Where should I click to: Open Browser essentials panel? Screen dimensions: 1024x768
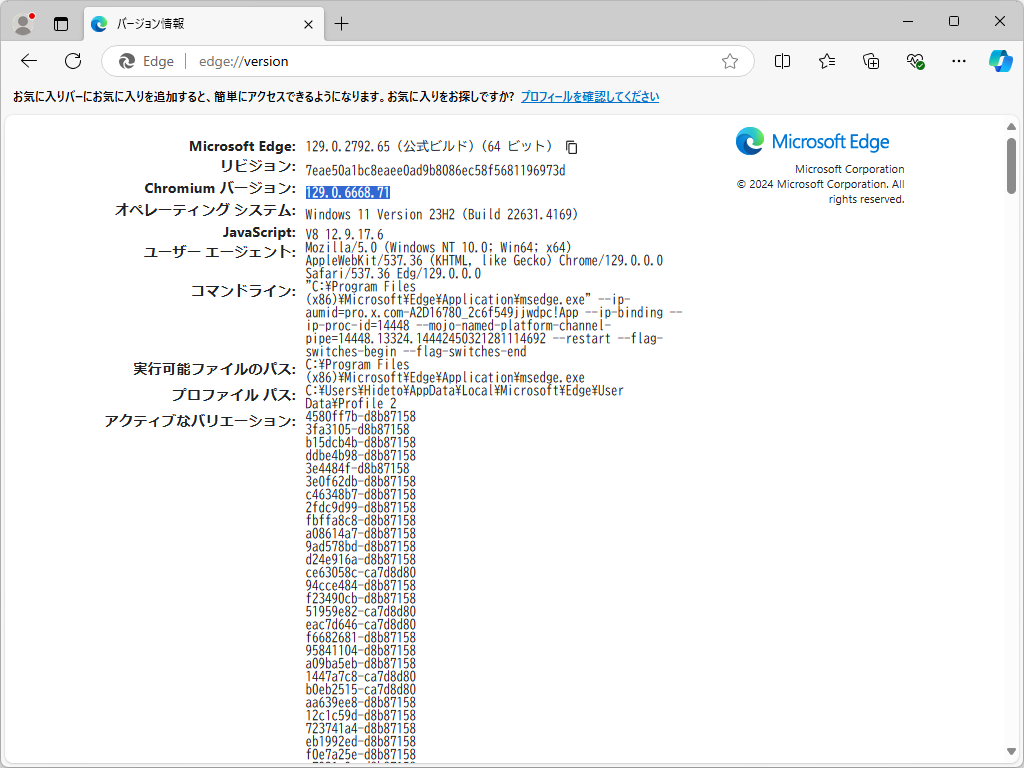pos(914,61)
